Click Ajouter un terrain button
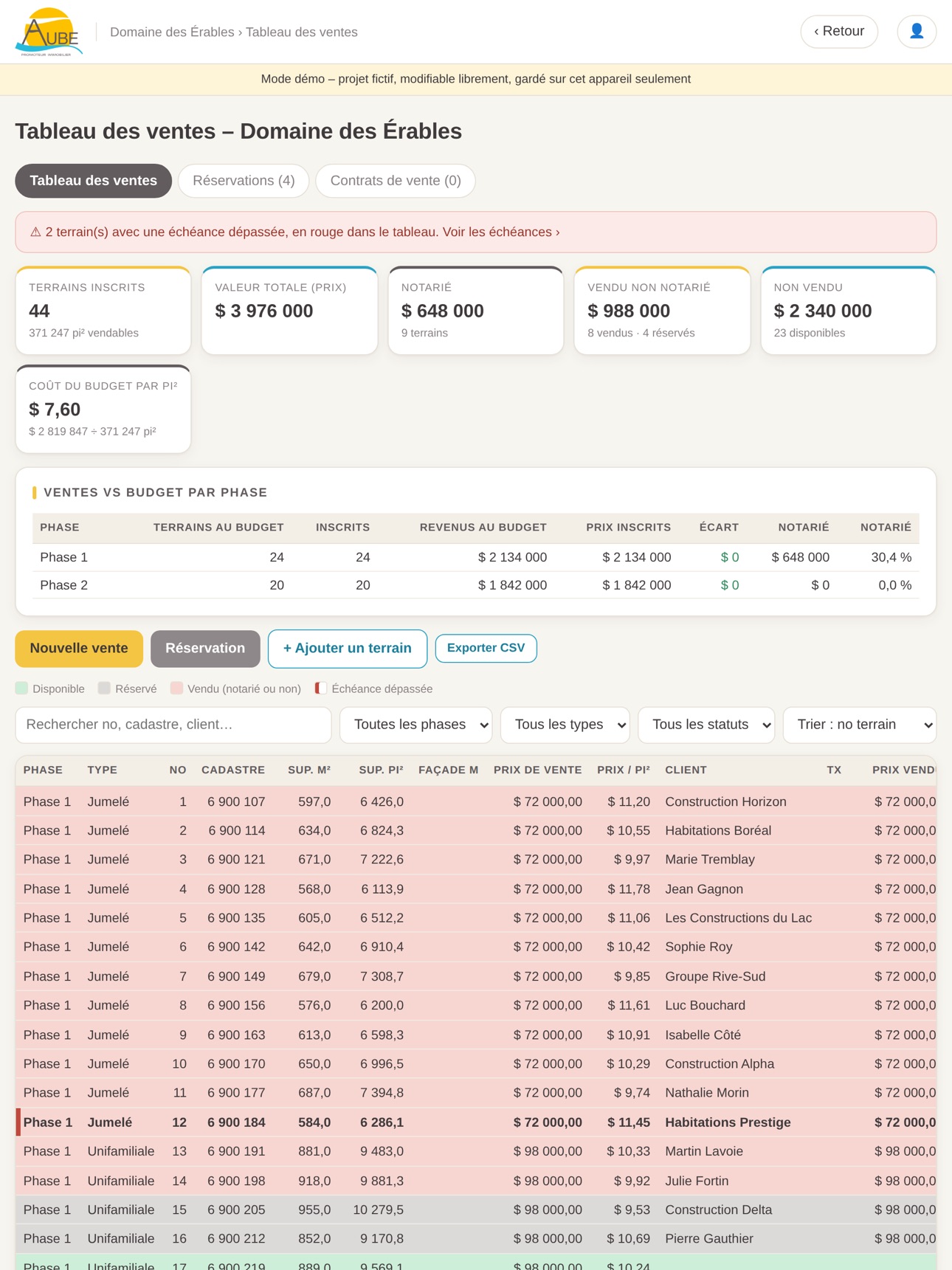Viewport: 952px width, 1270px height. 348,649
